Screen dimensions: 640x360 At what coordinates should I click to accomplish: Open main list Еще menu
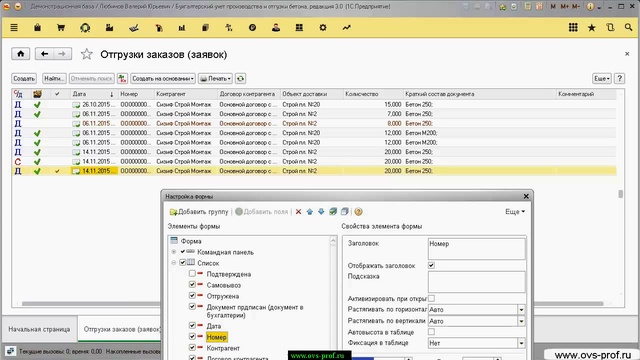coord(602,78)
